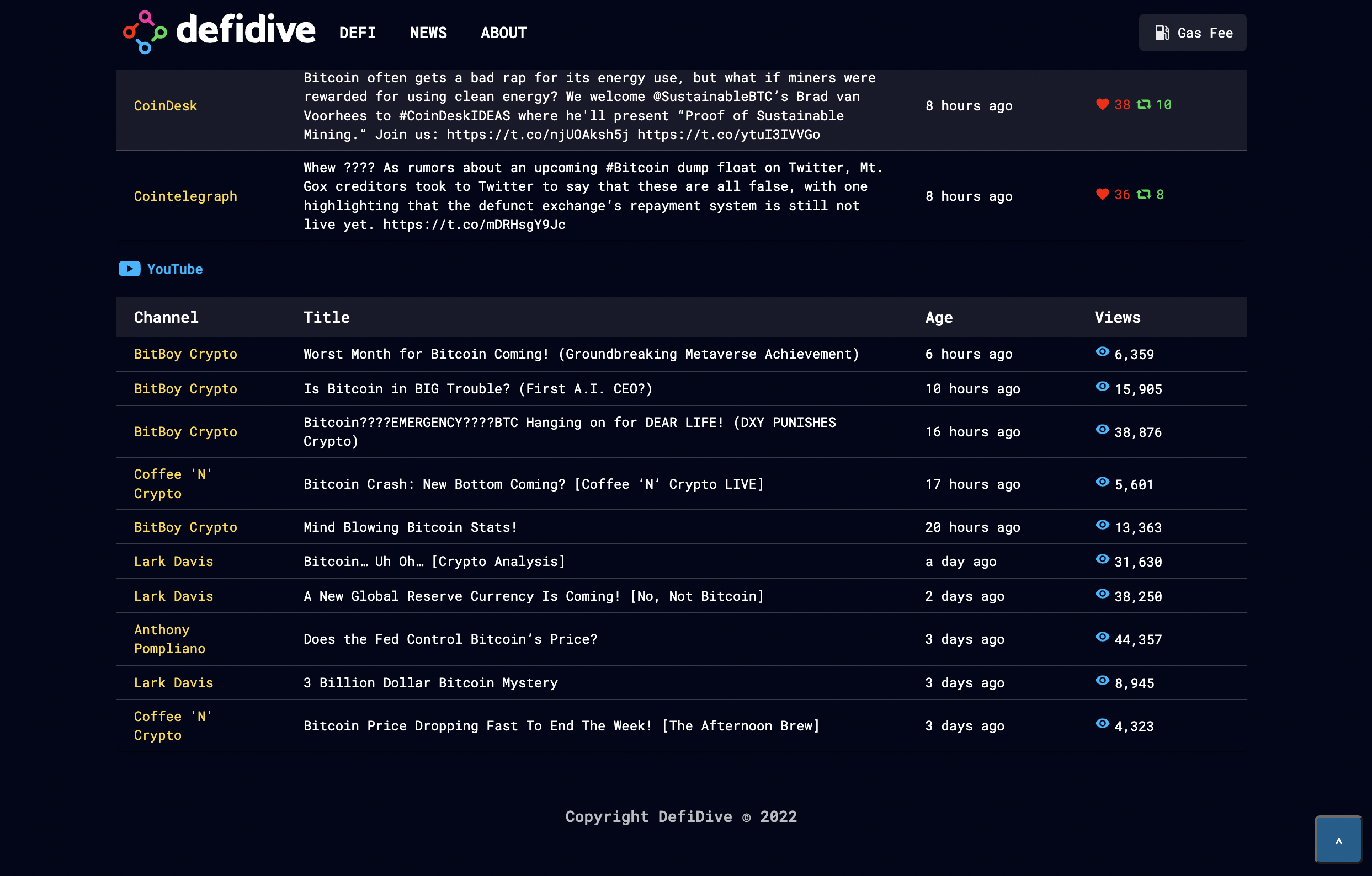Click the gas pump icon
Image resolution: width=1372 pixels, height=876 pixels.
1162,33
